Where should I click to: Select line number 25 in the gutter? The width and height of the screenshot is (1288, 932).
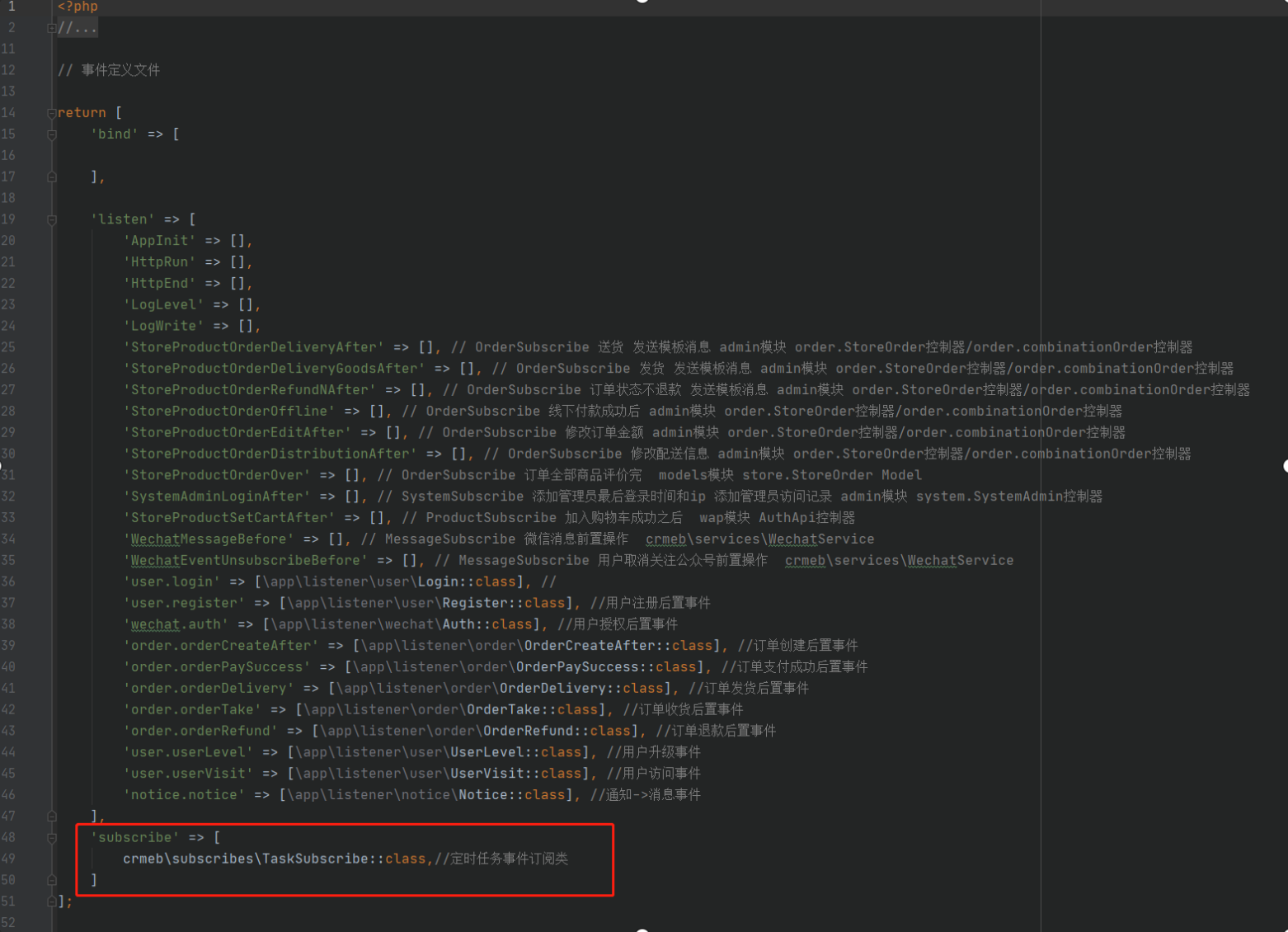pos(9,346)
